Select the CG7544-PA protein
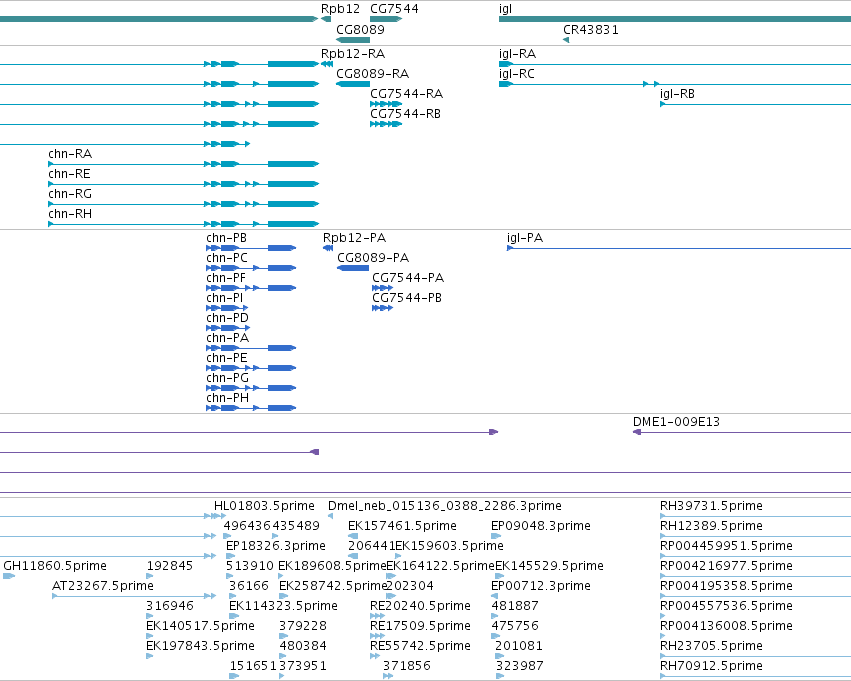851x681 pixels. coord(383,288)
